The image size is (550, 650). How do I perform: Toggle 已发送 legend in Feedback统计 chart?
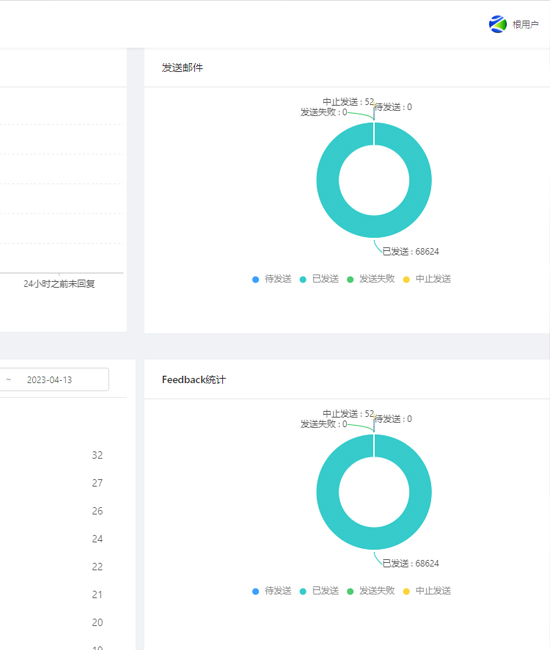click(319, 591)
